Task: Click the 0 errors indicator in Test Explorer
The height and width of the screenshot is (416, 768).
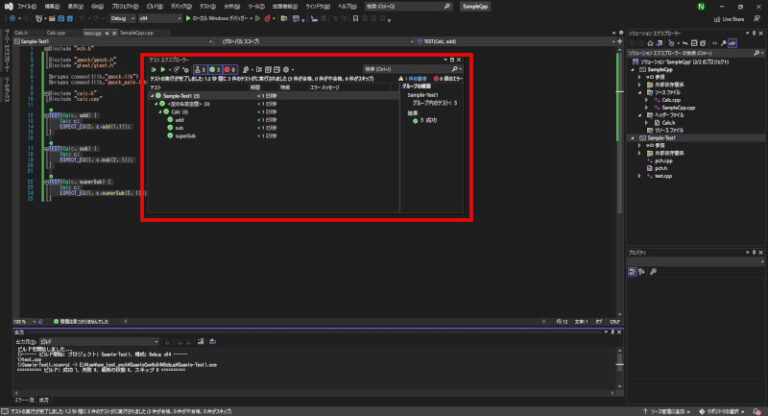Action: click(x=448, y=78)
